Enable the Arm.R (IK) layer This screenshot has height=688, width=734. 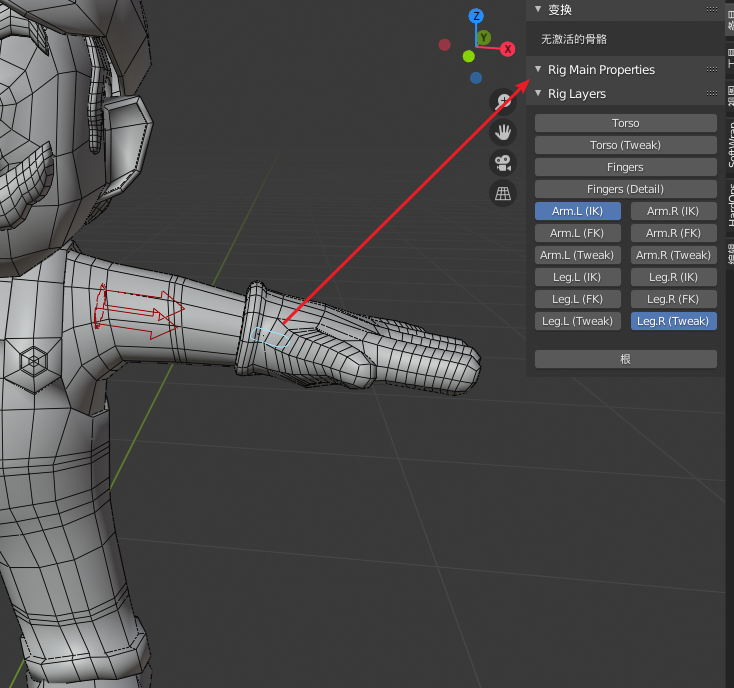[674, 211]
